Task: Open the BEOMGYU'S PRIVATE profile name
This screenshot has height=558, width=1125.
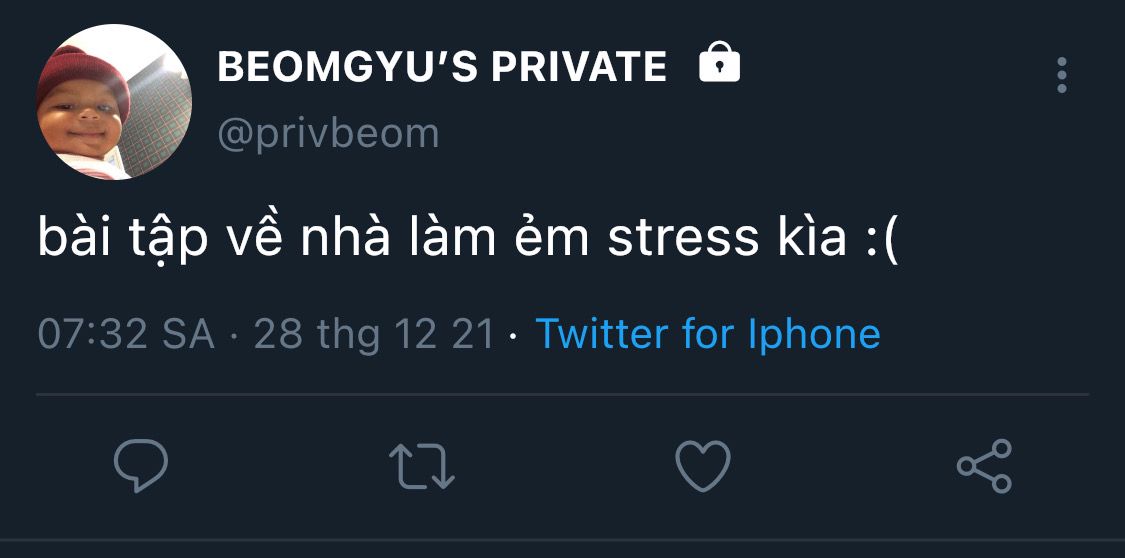Action: [x=442, y=67]
